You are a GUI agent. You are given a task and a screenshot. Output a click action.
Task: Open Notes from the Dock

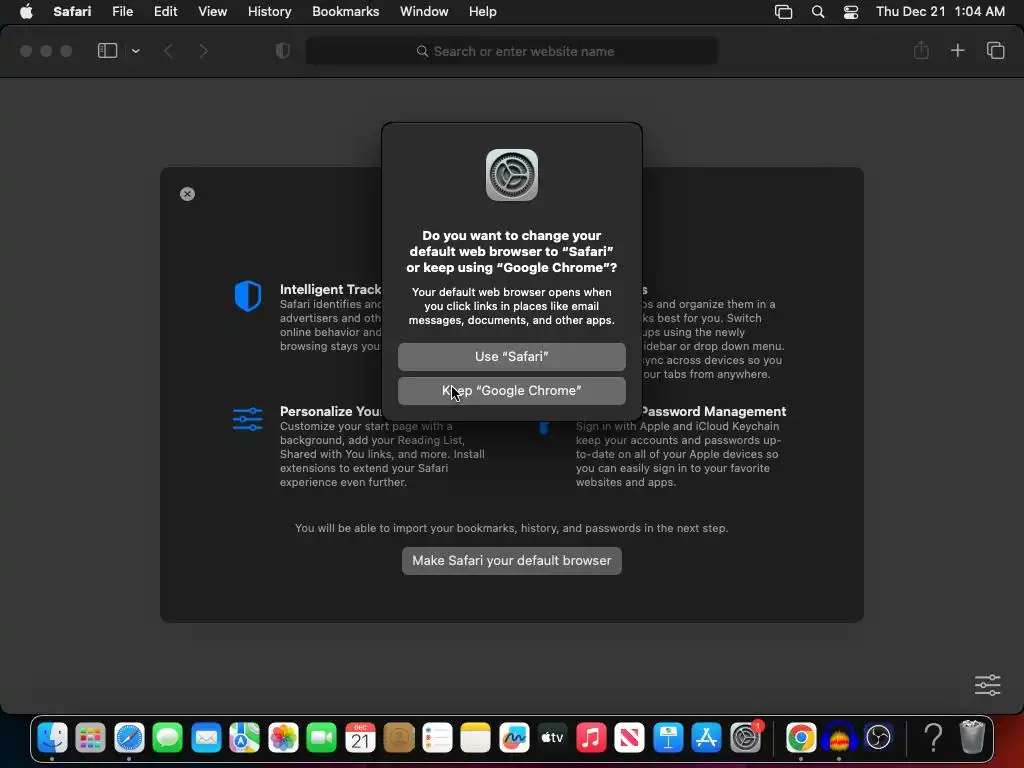coord(475,738)
